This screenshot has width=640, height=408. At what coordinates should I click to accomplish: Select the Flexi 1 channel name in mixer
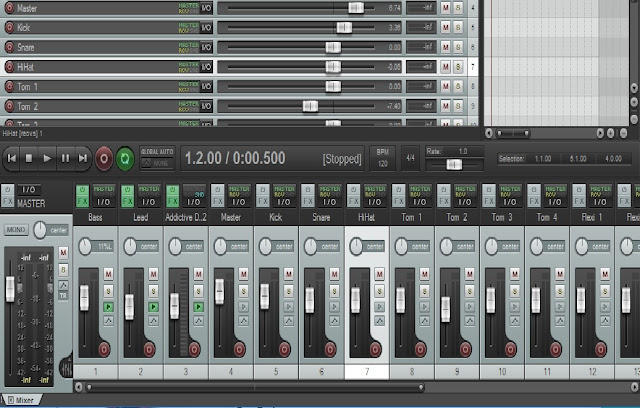click(592, 217)
